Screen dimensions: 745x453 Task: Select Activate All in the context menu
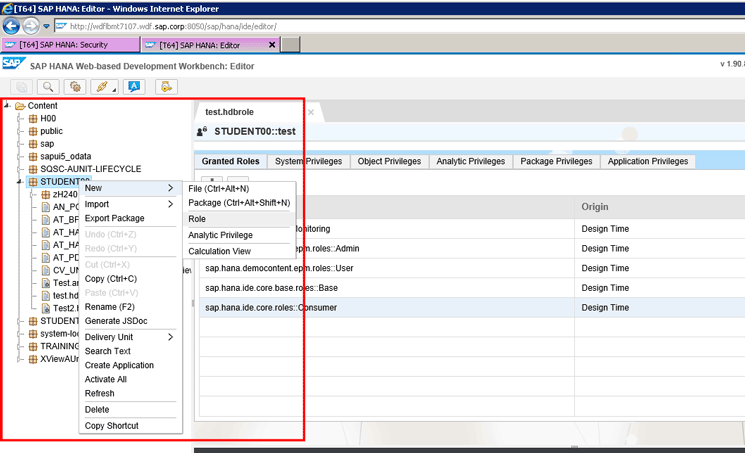[130, 379]
